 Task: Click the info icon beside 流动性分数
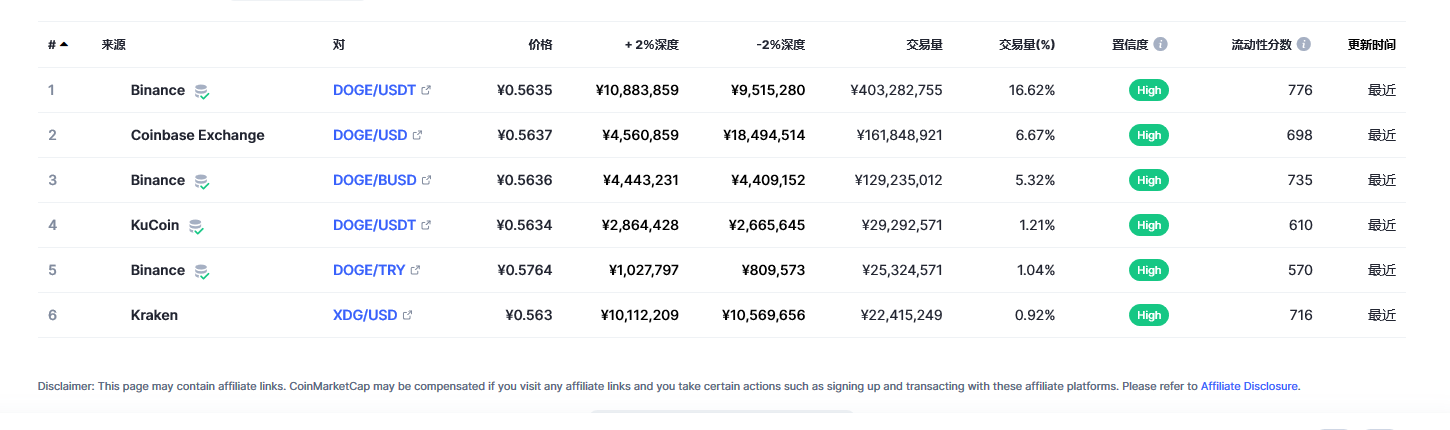tap(1304, 45)
